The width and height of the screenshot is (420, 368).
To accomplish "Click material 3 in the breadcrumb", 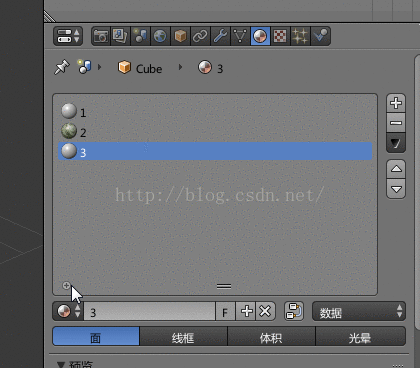I will tap(211, 68).
